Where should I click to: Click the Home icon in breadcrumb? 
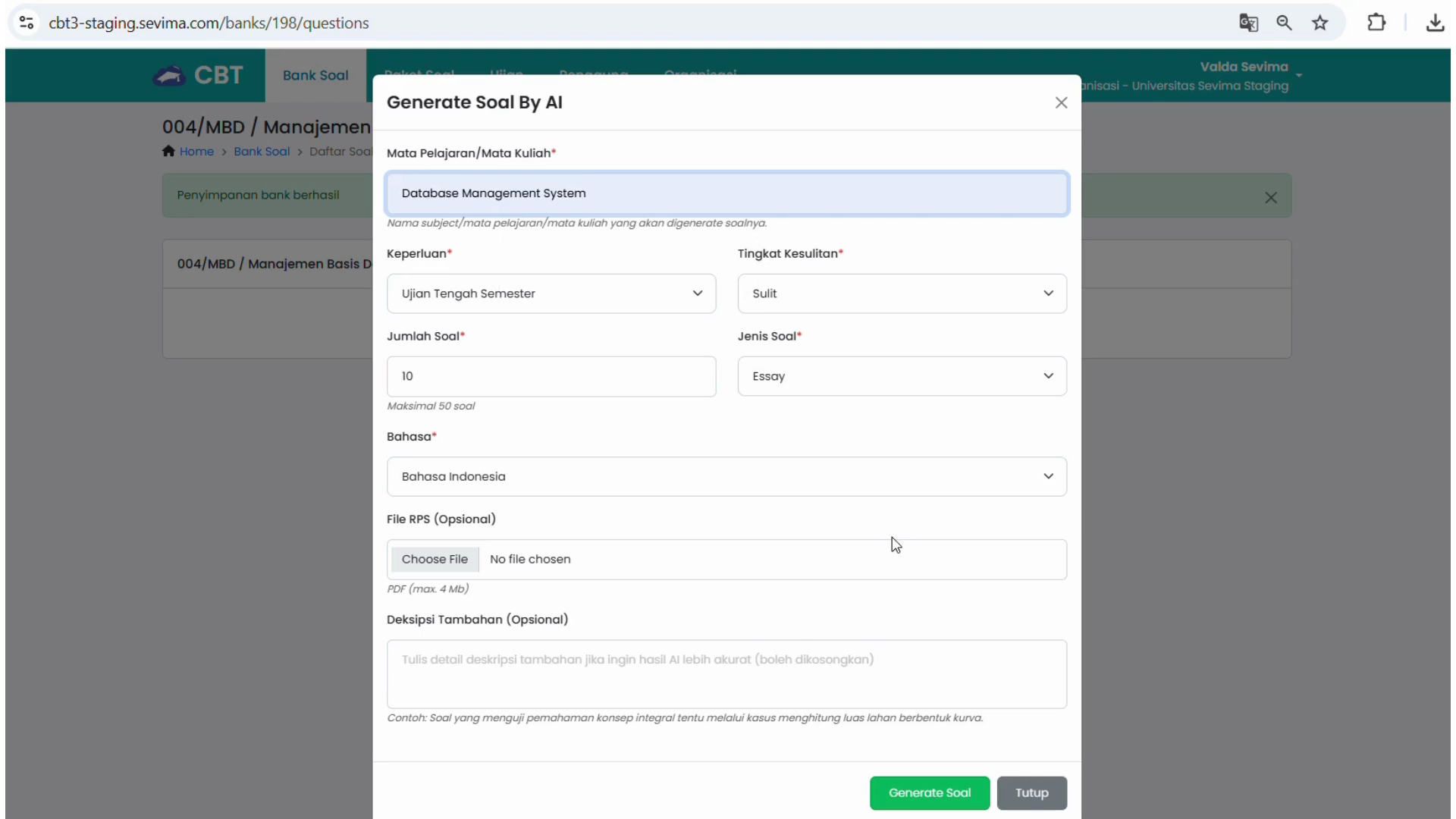tap(168, 151)
